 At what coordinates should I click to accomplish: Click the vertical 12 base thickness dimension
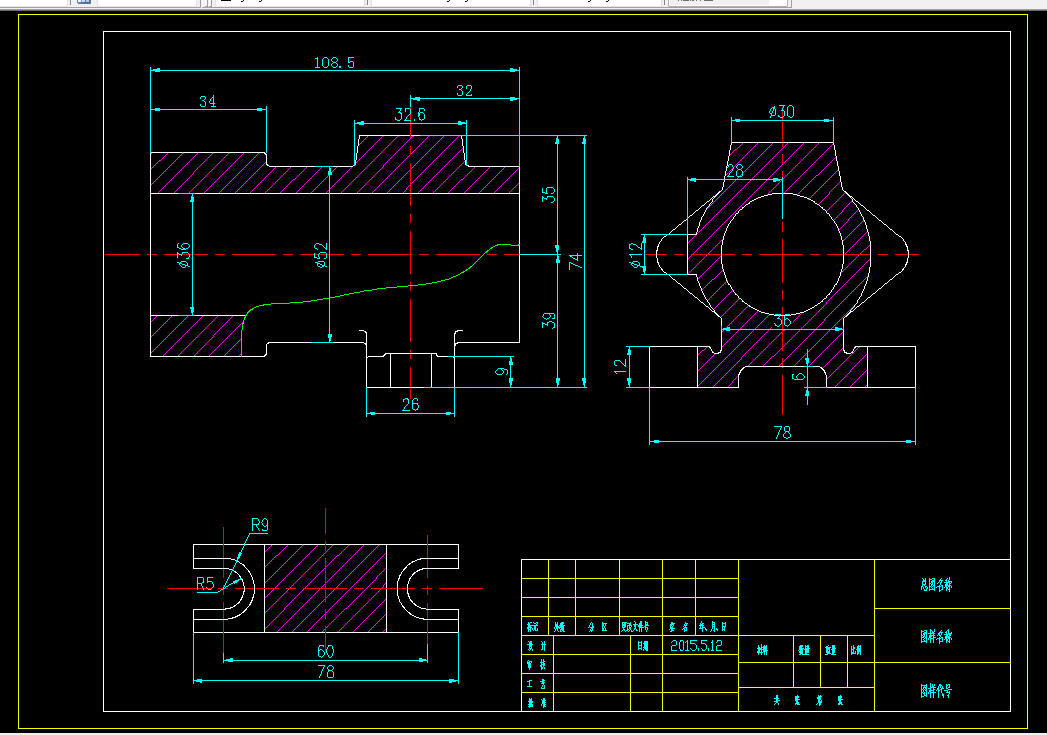click(621, 366)
